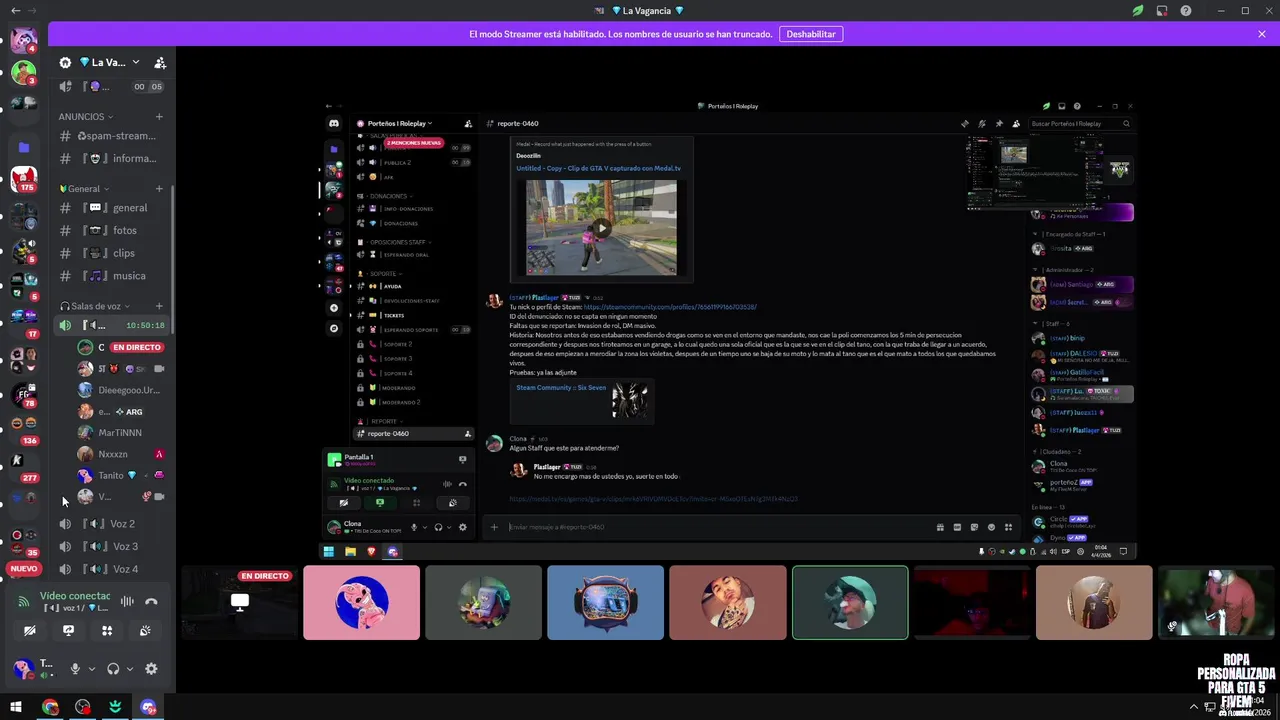Screen dimensions: 1280x720
Task: Add a voice channel with Salas de voz plus
Action: [x=159, y=306]
